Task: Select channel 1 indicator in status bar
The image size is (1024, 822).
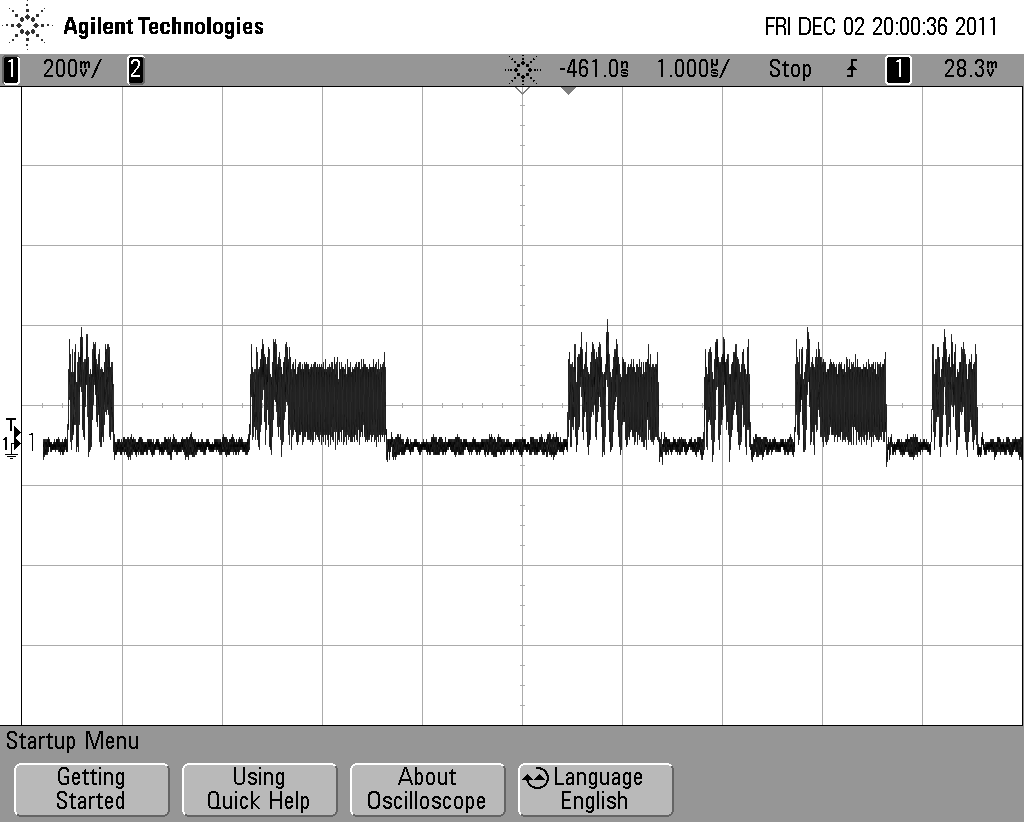Action: (x=10, y=70)
